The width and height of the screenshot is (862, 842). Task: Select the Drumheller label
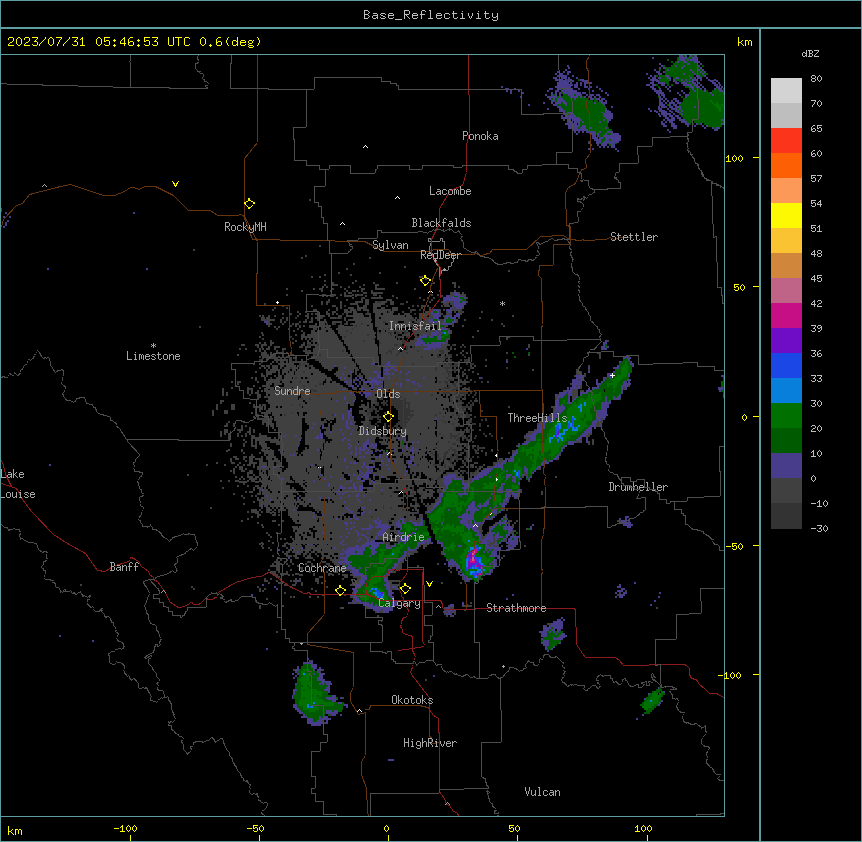coord(638,487)
